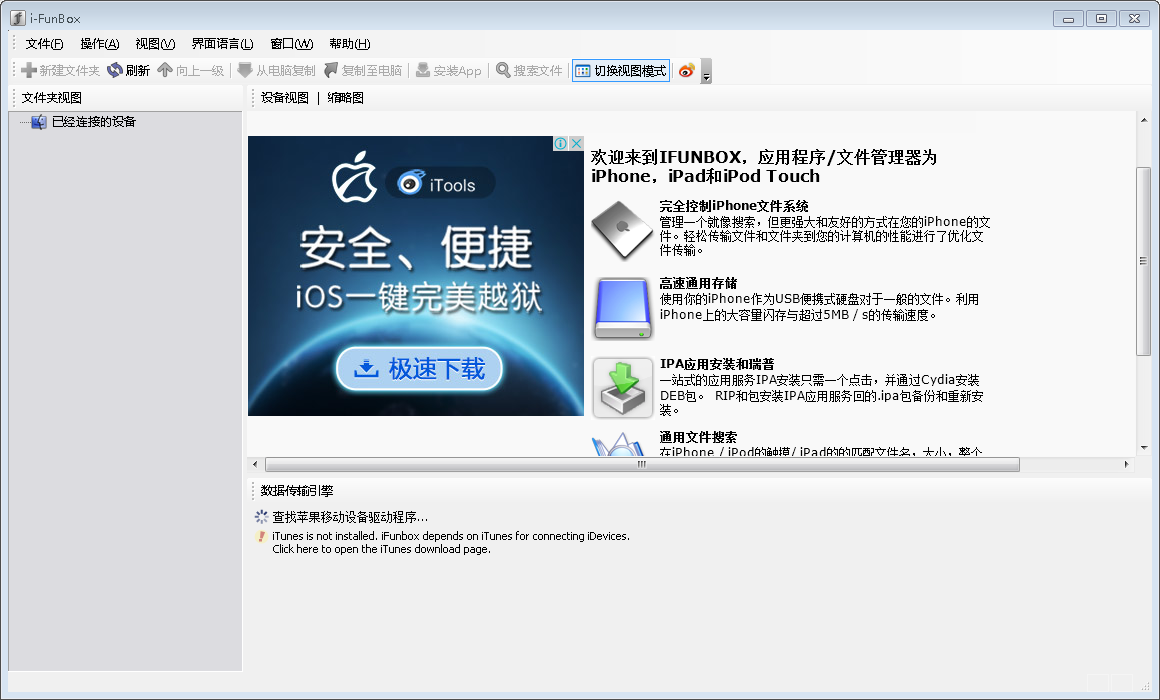Screen dimensions: 1160x700
Task: Close the iTools advertisement
Action: (576, 144)
